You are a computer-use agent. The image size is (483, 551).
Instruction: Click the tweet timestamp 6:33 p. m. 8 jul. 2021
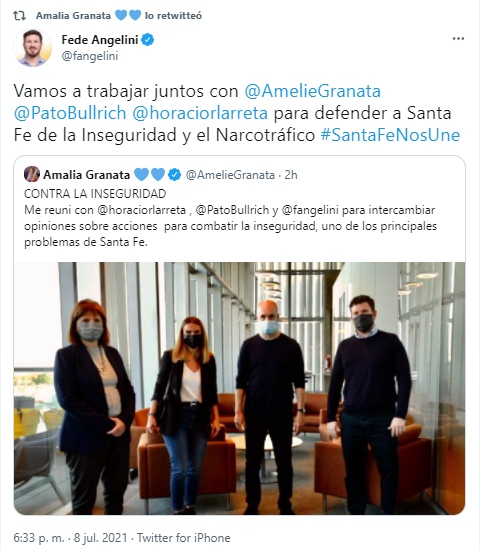70,538
